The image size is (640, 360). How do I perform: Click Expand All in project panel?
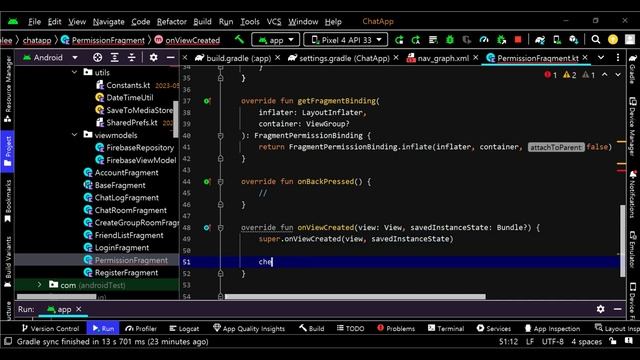coord(114,58)
